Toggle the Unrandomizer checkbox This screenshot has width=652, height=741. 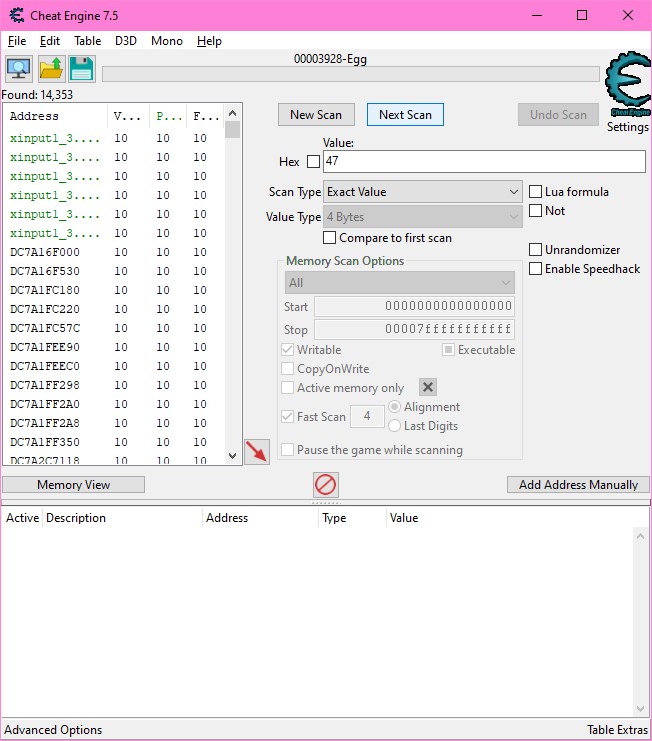[535, 249]
